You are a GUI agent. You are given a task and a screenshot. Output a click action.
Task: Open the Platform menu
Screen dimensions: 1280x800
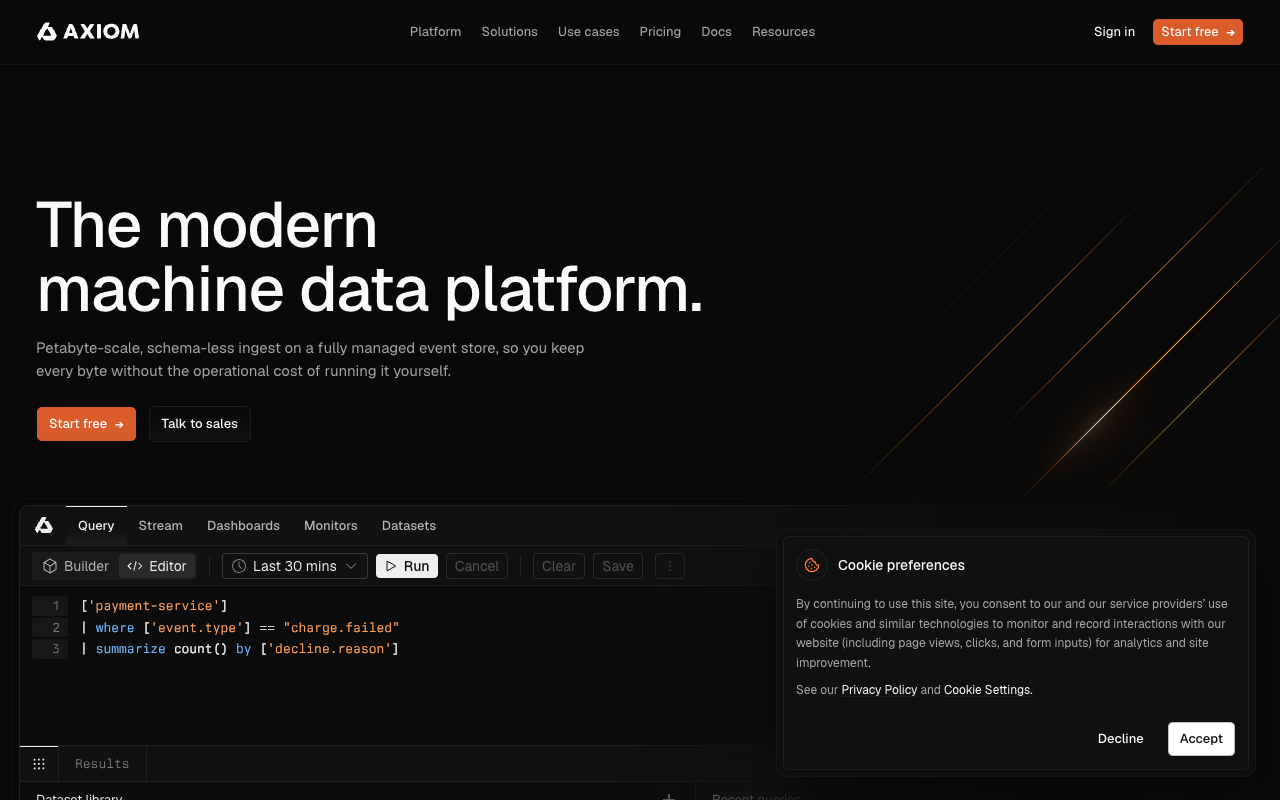(x=435, y=32)
